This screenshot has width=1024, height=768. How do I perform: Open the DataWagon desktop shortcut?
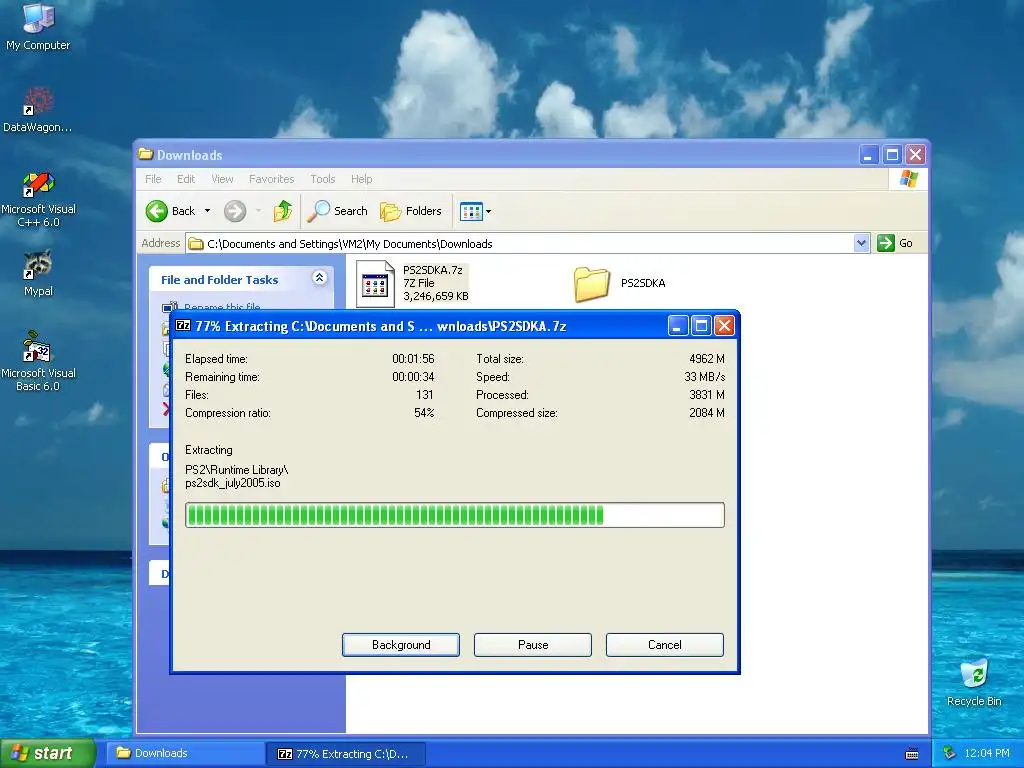[x=38, y=109]
